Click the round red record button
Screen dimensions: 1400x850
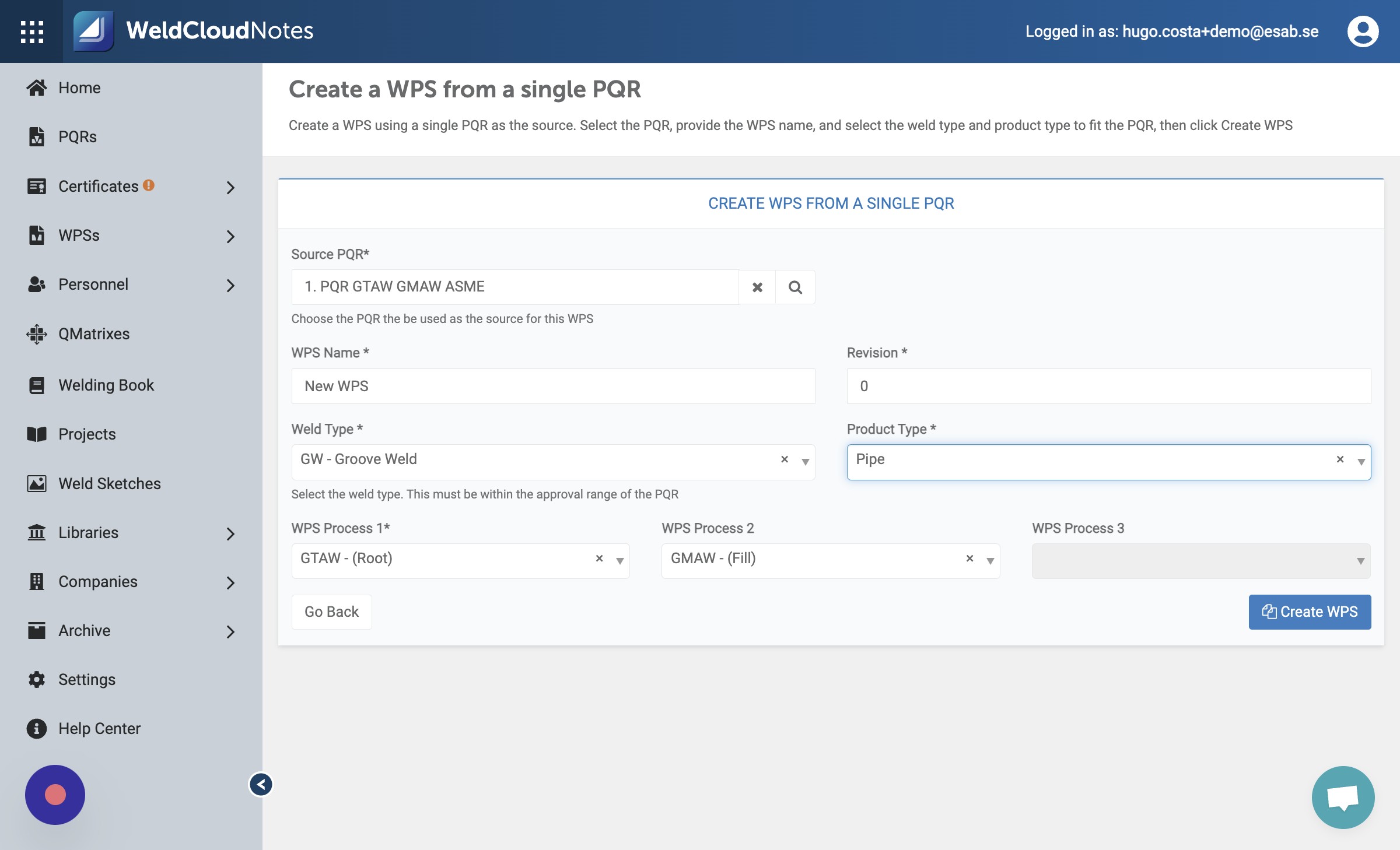(55, 795)
